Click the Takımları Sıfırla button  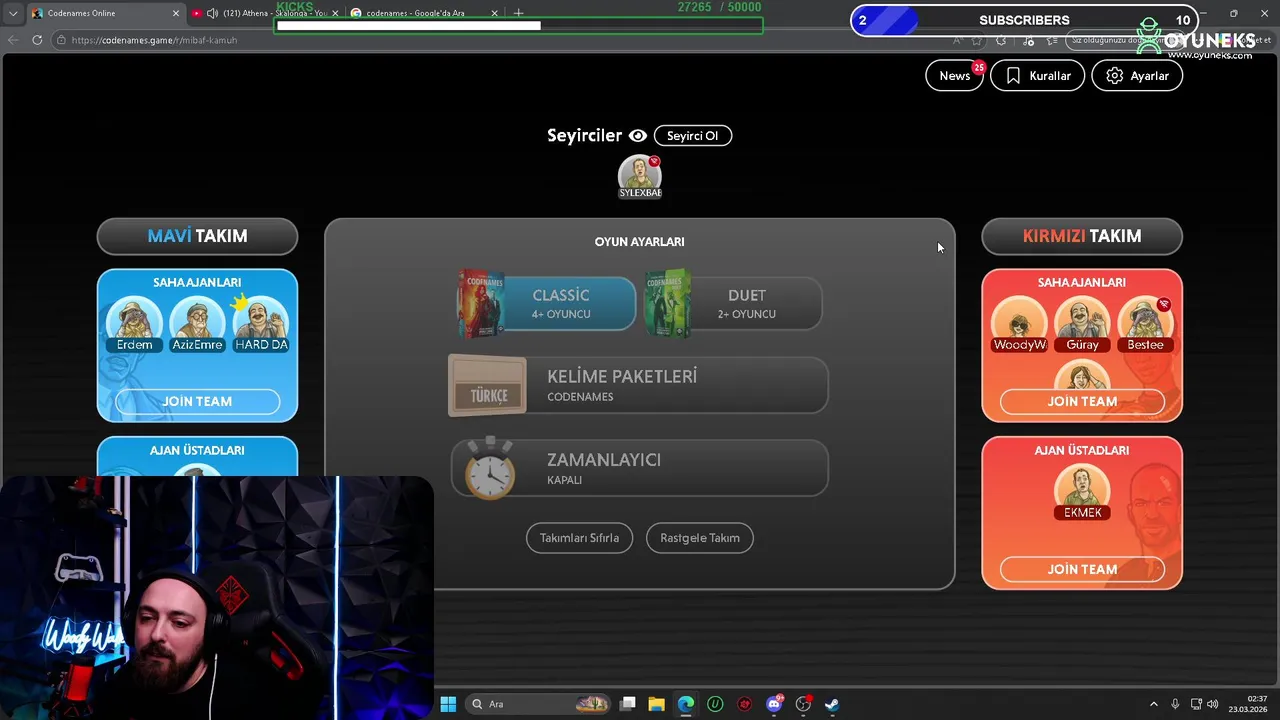point(579,538)
